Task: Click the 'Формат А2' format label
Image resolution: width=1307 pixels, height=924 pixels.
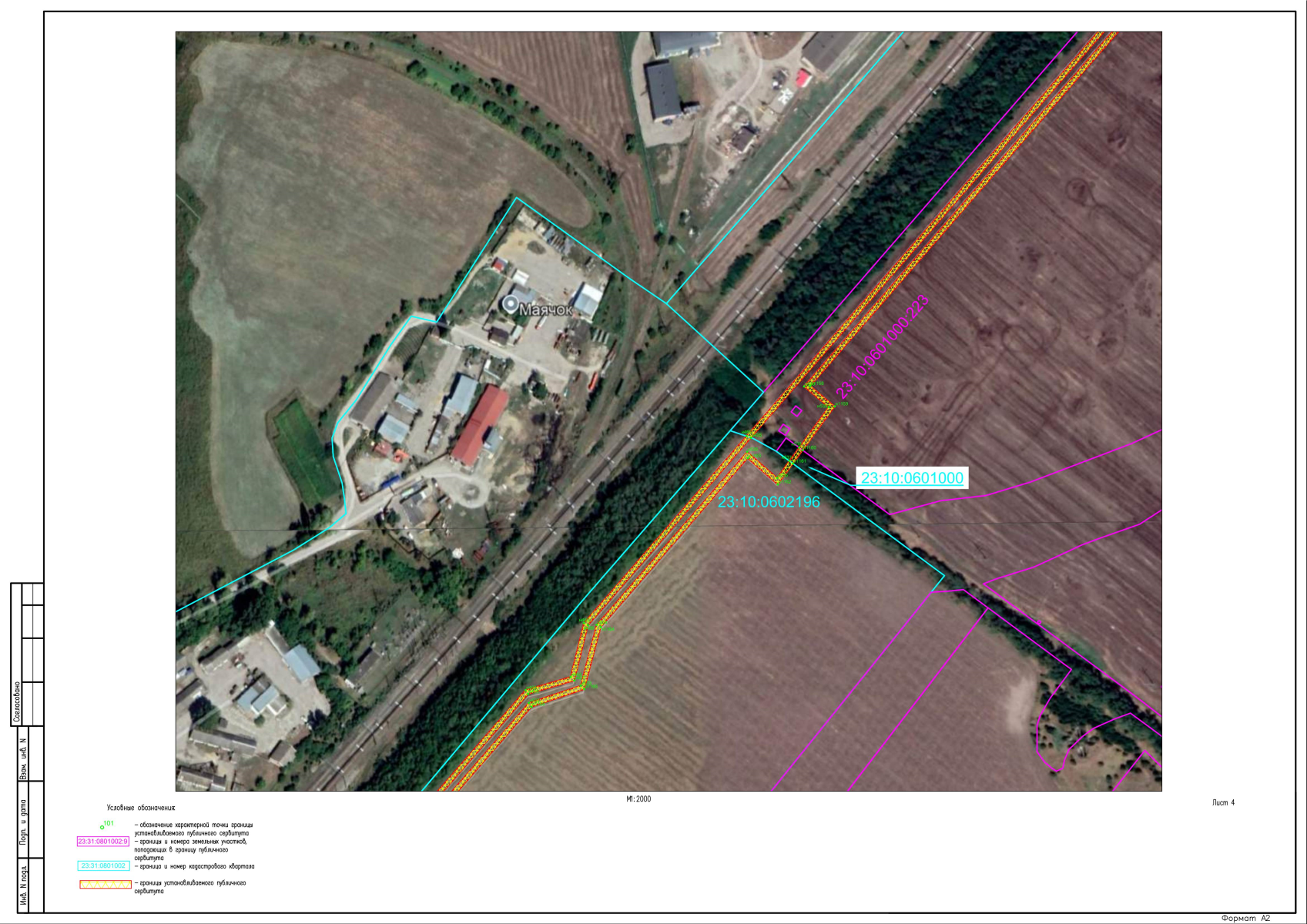Action: point(1245,918)
